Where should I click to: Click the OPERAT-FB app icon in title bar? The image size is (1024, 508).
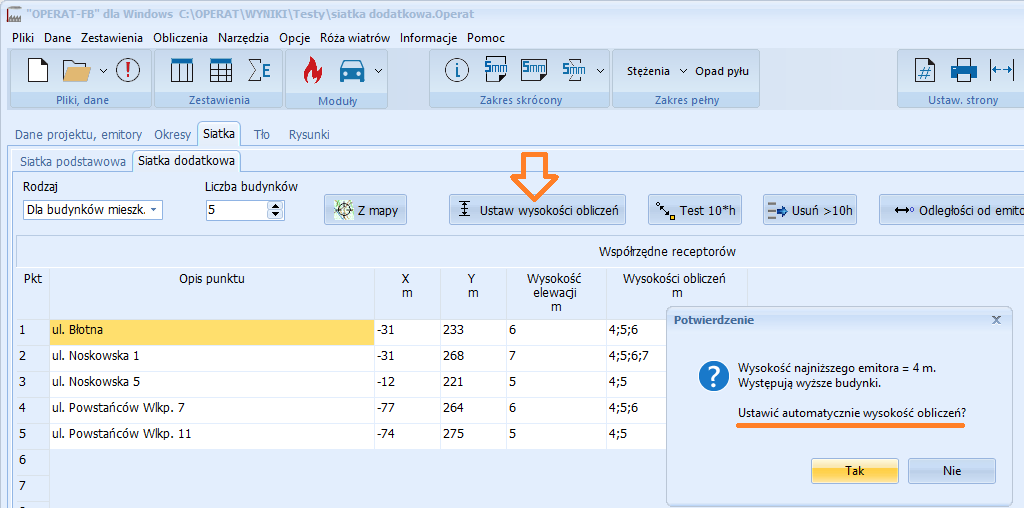(x=14, y=14)
